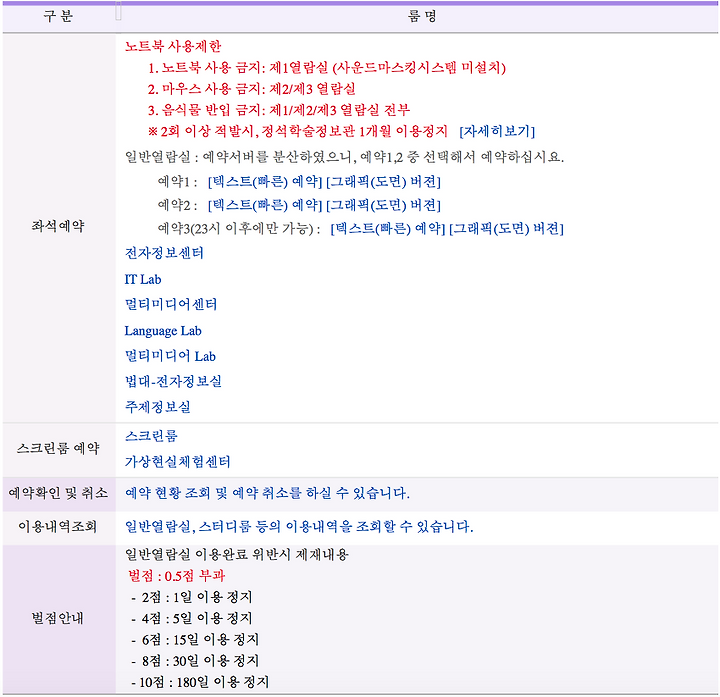Click the 좌석예약 row label
The image size is (720, 697).
coord(58,226)
